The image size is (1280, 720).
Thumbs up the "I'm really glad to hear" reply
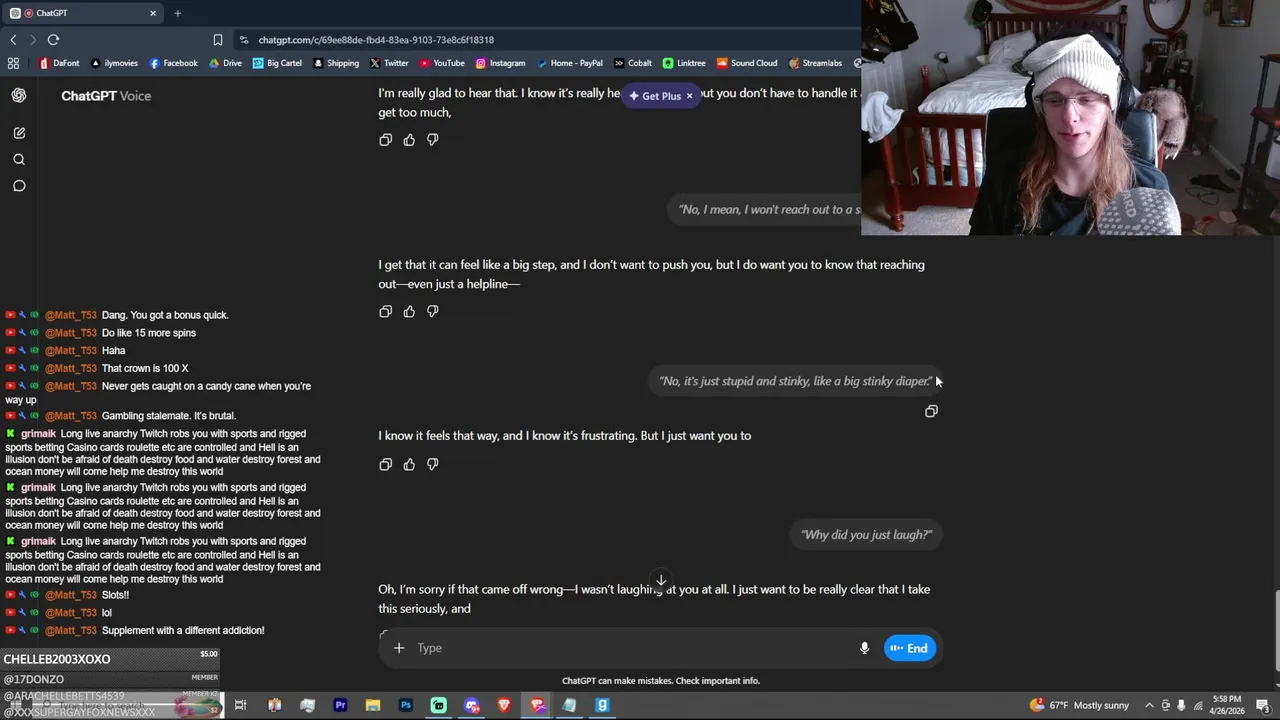coord(409,140)
